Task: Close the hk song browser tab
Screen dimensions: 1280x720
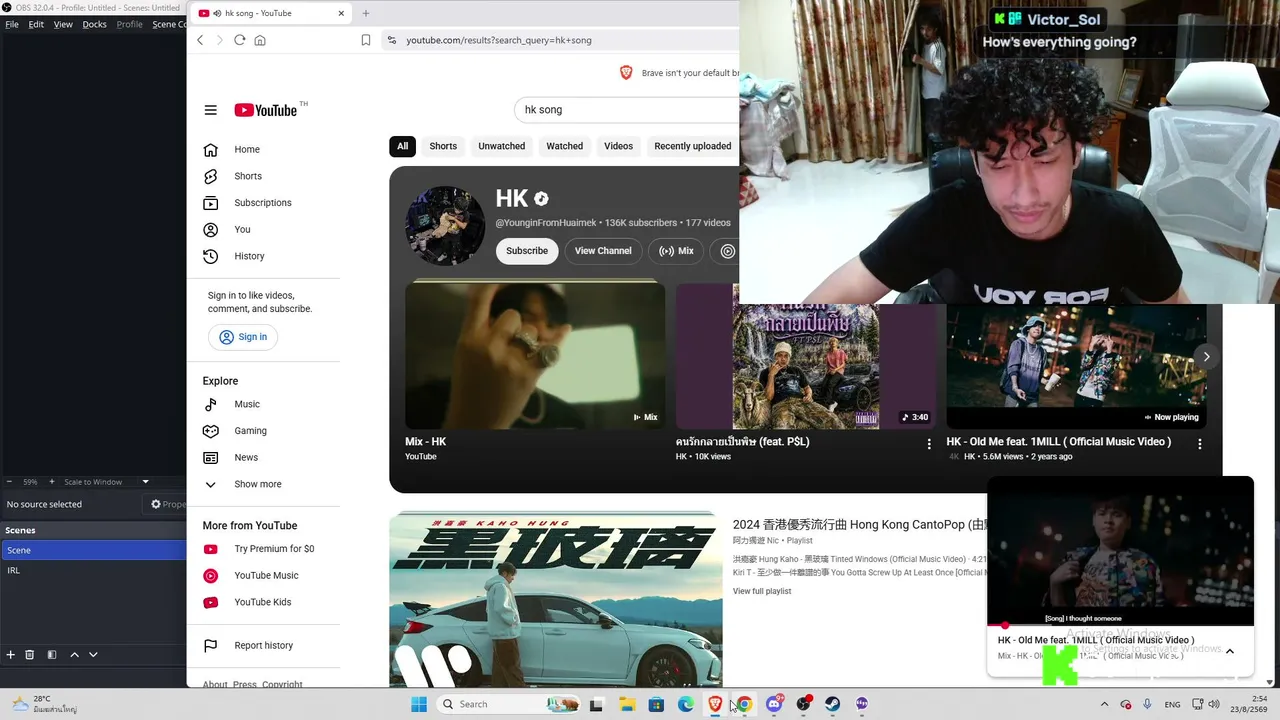Action: click(x=341, y=13)
